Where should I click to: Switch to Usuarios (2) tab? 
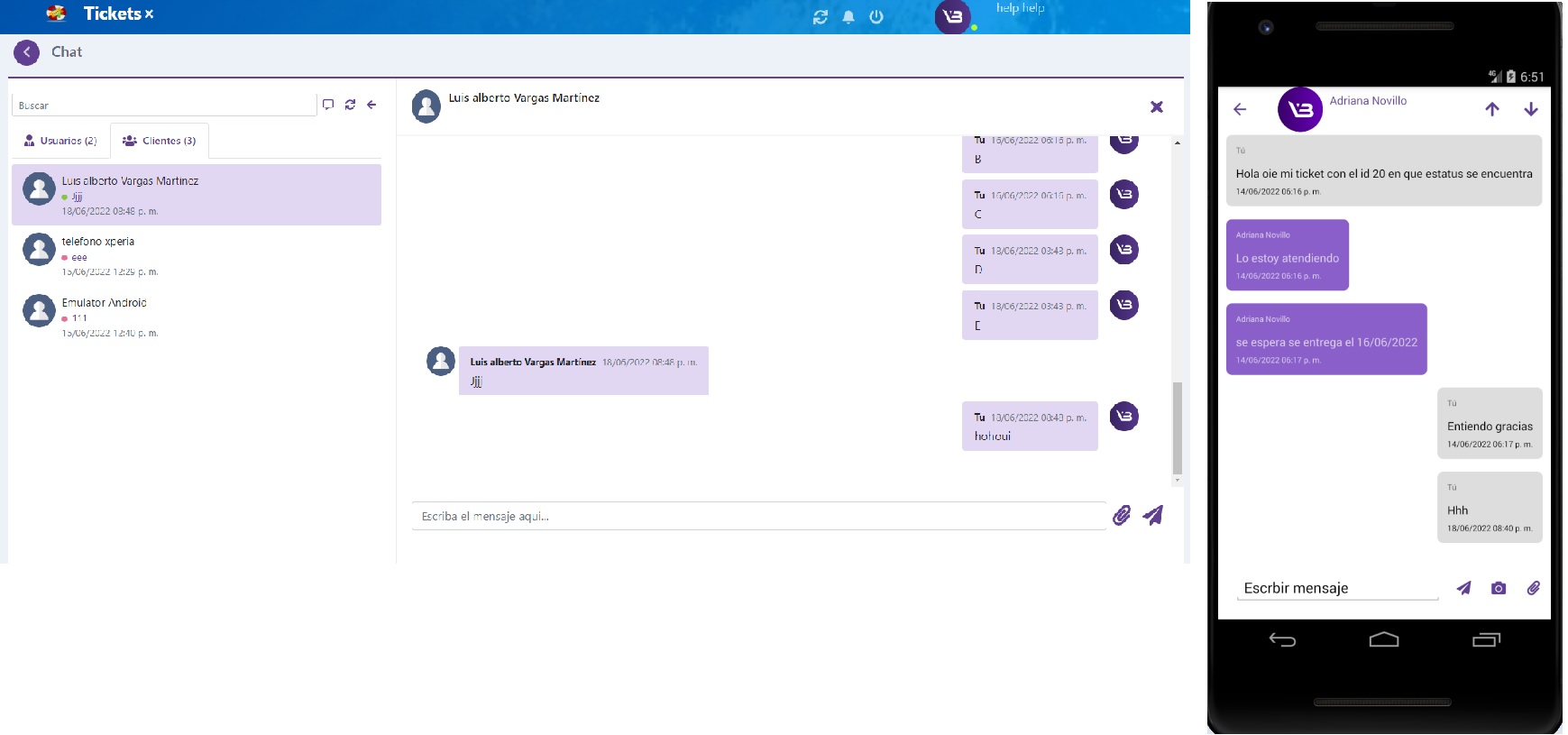60,141
